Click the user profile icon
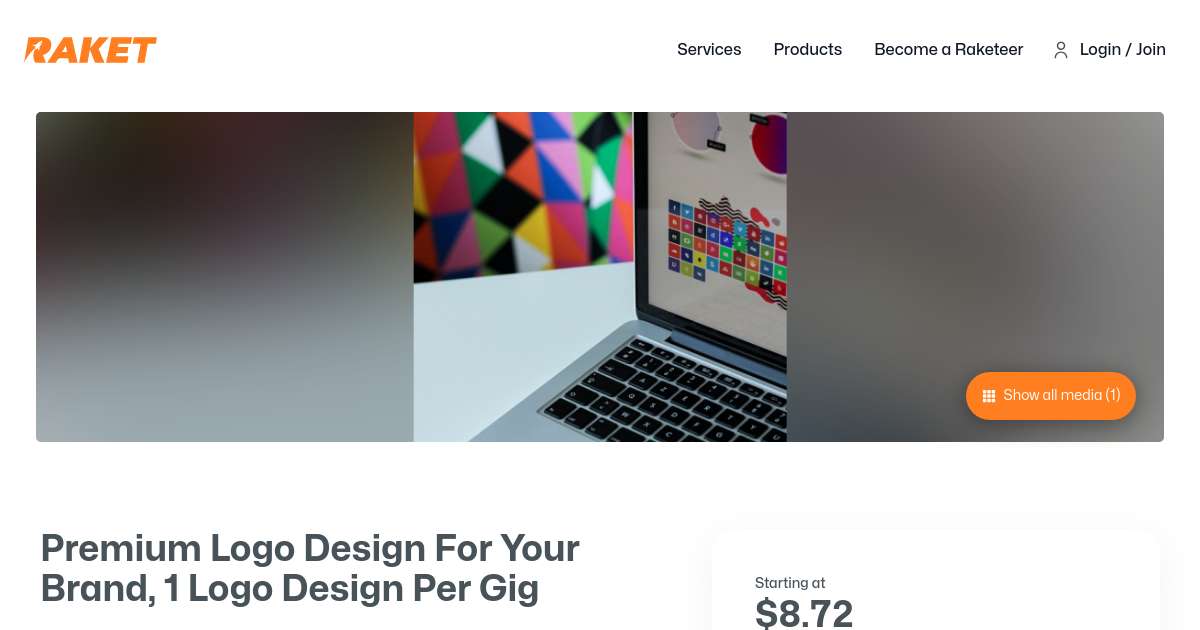The image size is (1200, 630). [1061, 50]
